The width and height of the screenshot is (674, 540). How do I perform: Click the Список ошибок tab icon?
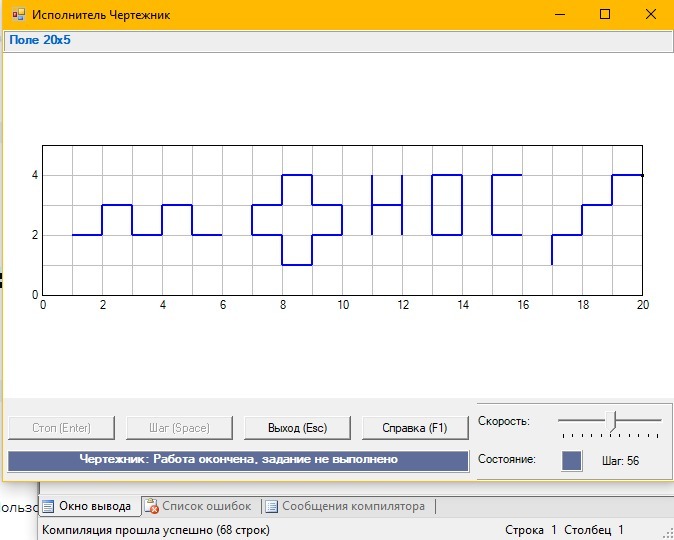(x=151, y=506)
